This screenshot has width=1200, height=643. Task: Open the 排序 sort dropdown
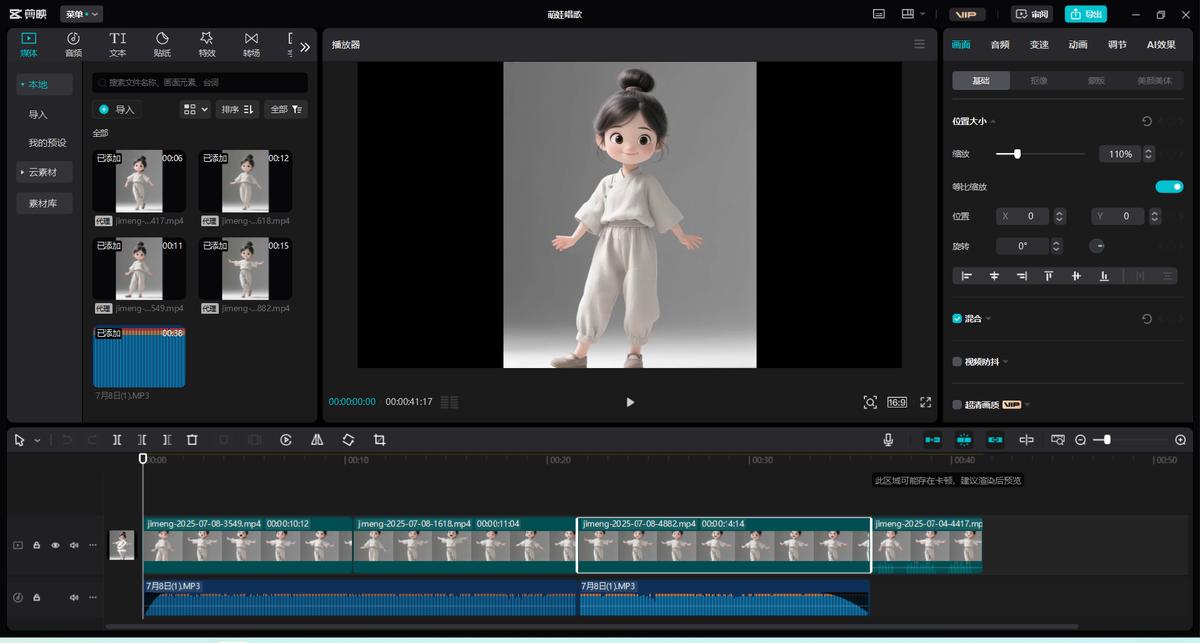click(237, 109)
